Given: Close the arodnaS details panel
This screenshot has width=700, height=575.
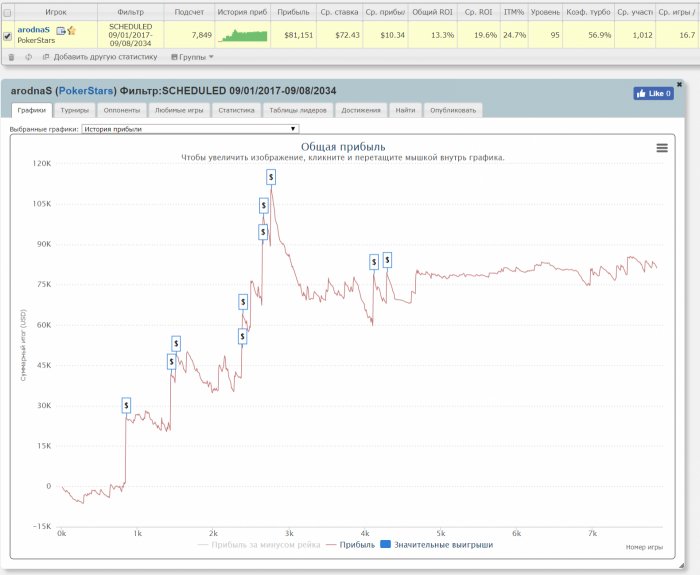Looking at the screenshot, I should [679, 84].
